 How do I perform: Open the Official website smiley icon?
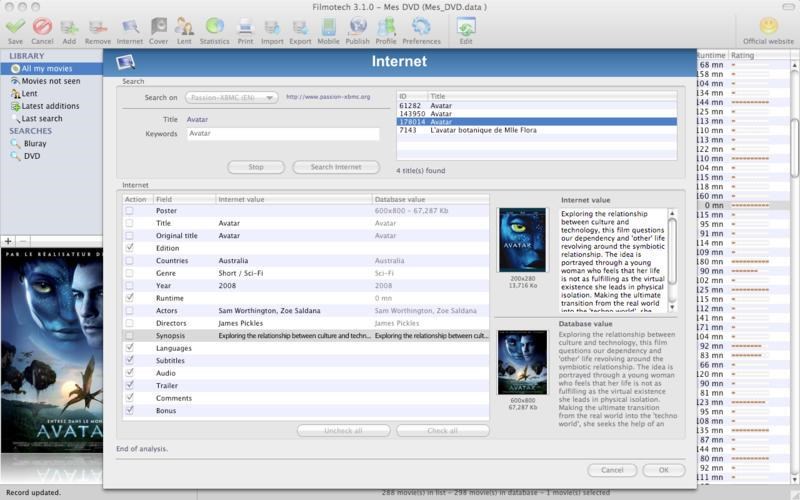[768, 26]
